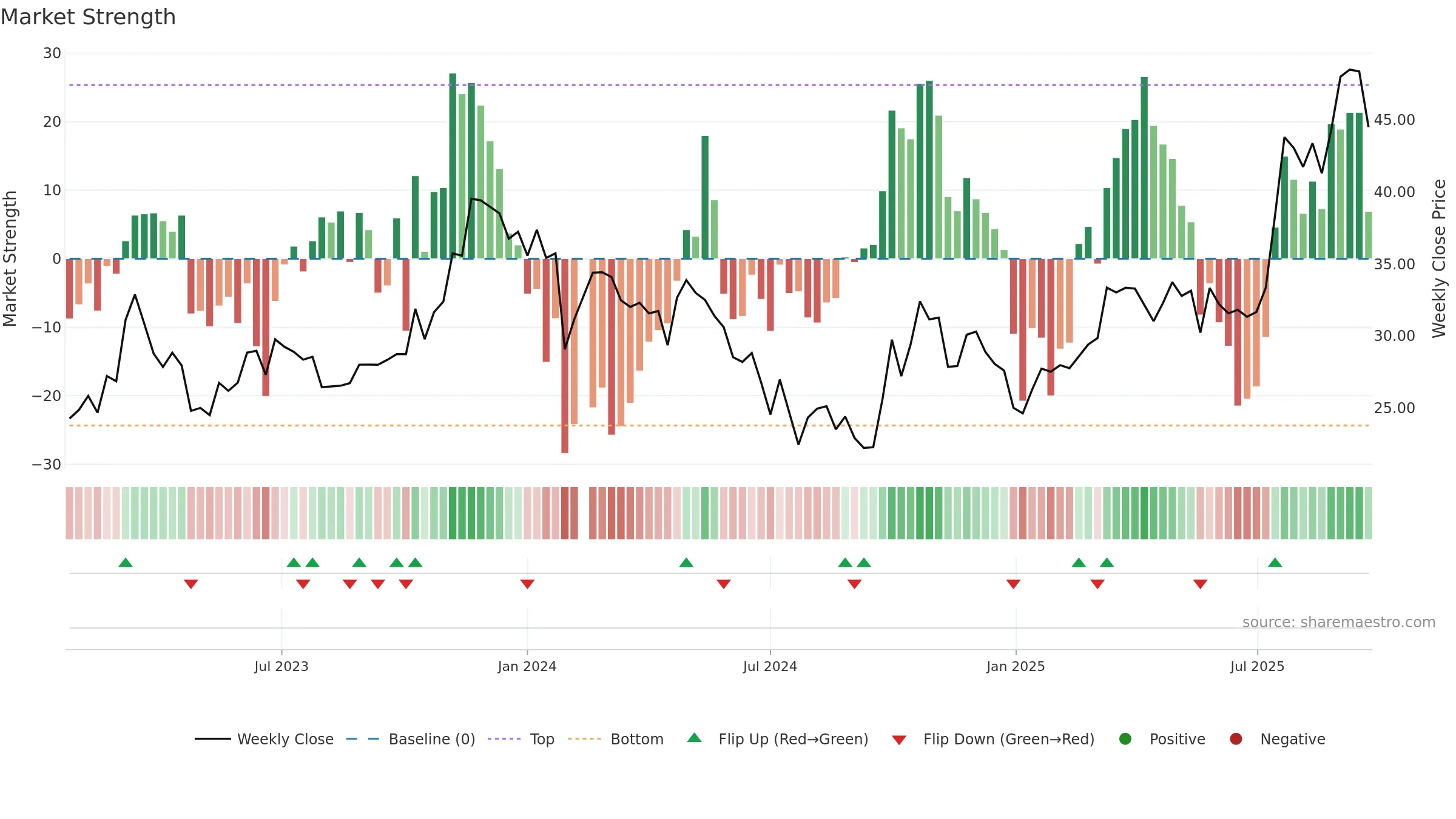1456x819 pixels.
Task: Toggle the Bottom legend entry
Action: click(x=616, y=739)
